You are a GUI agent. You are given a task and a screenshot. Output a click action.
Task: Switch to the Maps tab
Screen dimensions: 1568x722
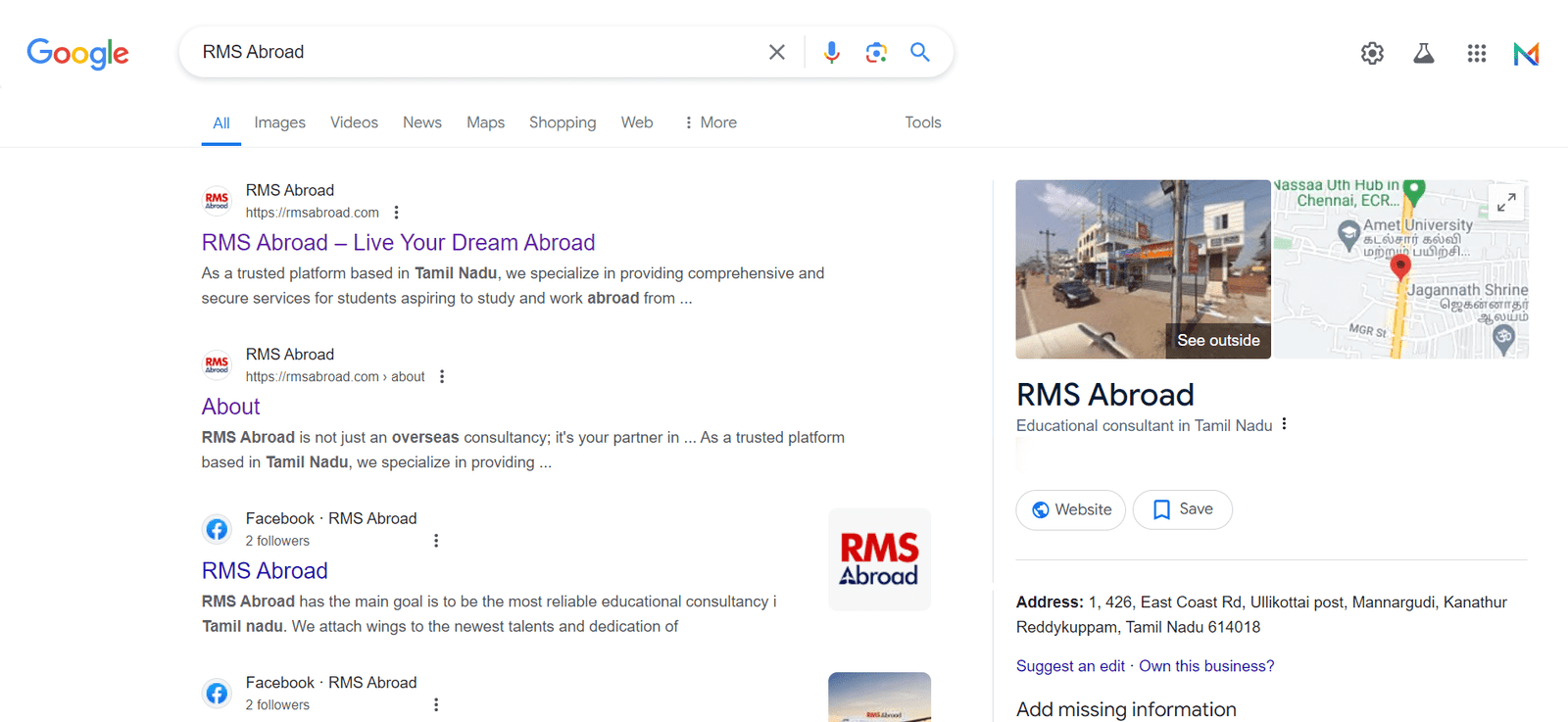[485, 122]
